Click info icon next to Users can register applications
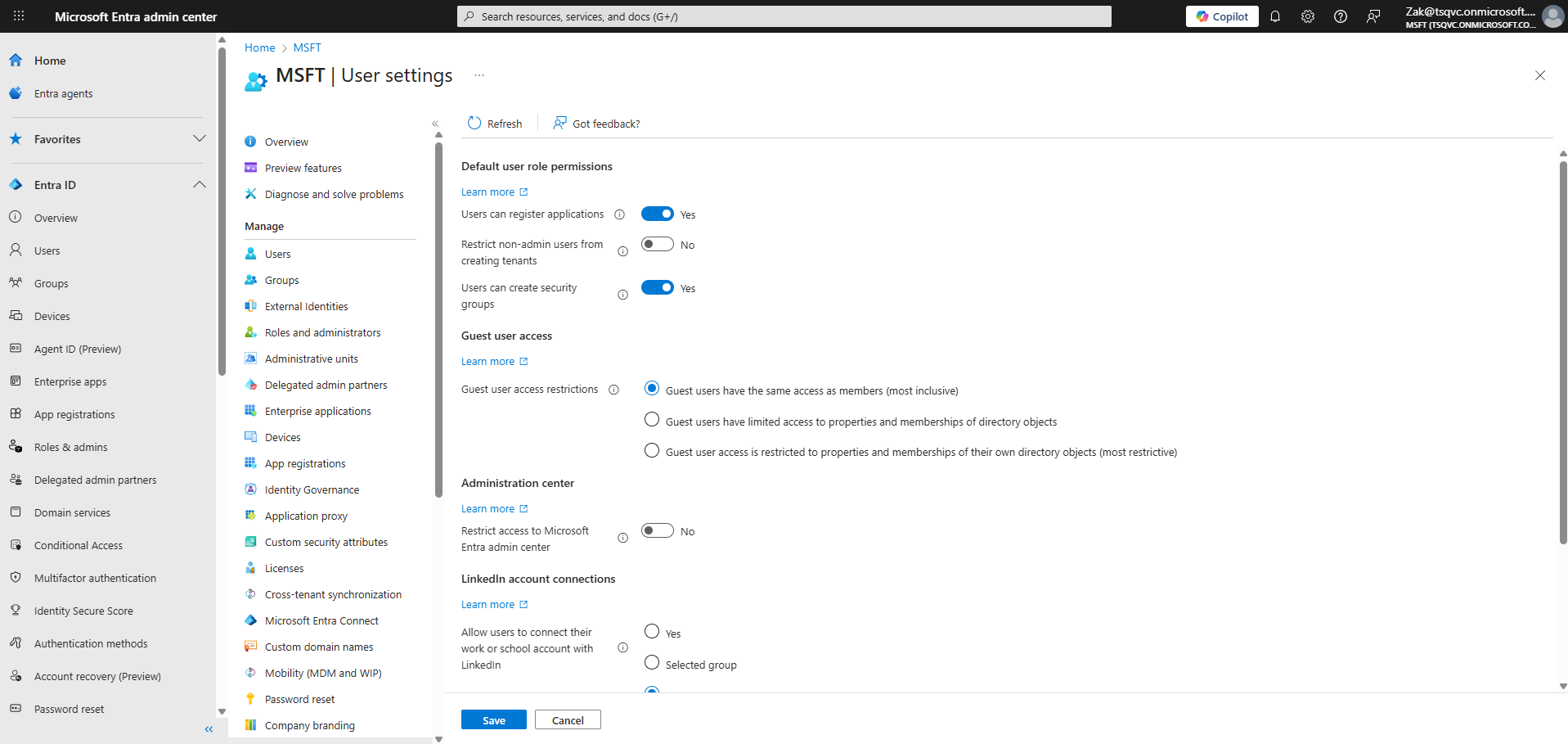The height and width of the screenshot is (744, 1568). pos(619,214)
